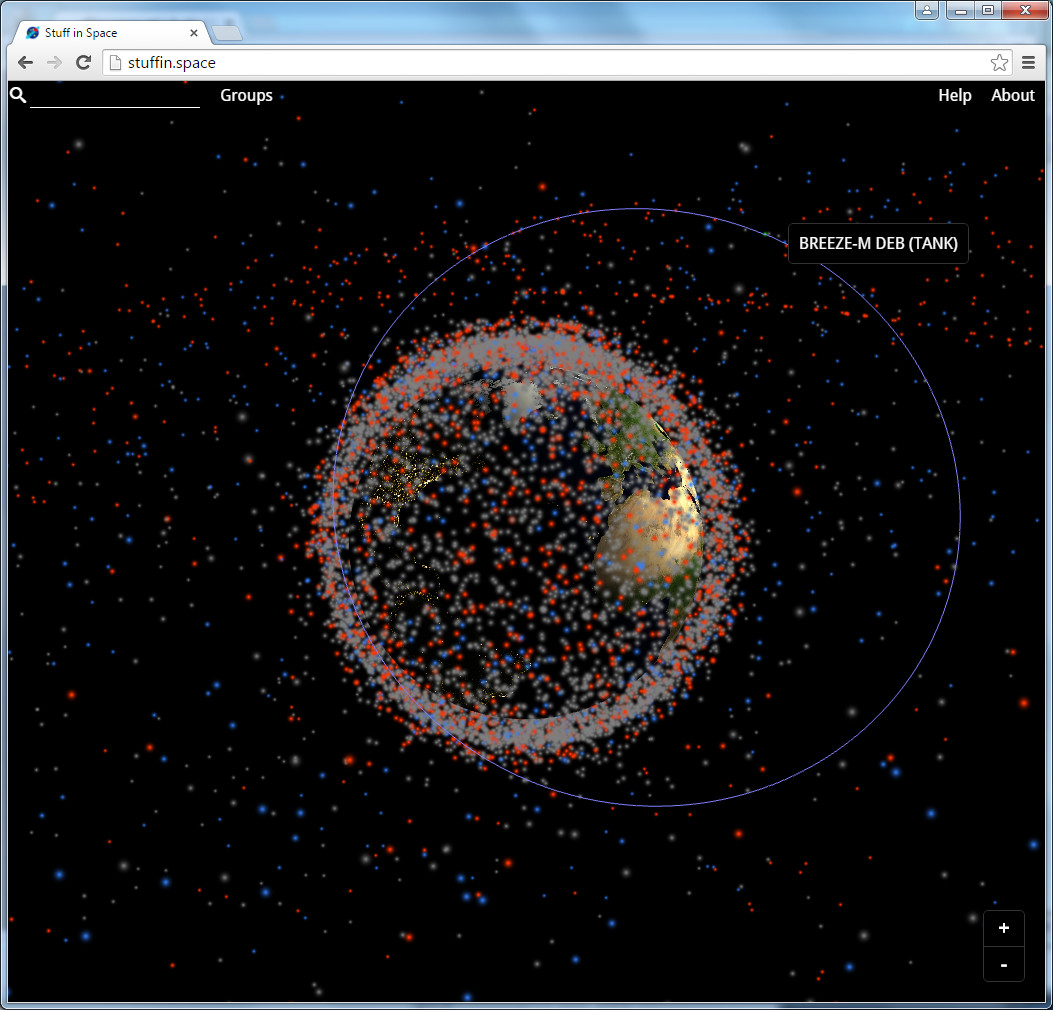
Task: Click the Chrome user profile icon
Action: pos(927,10)
